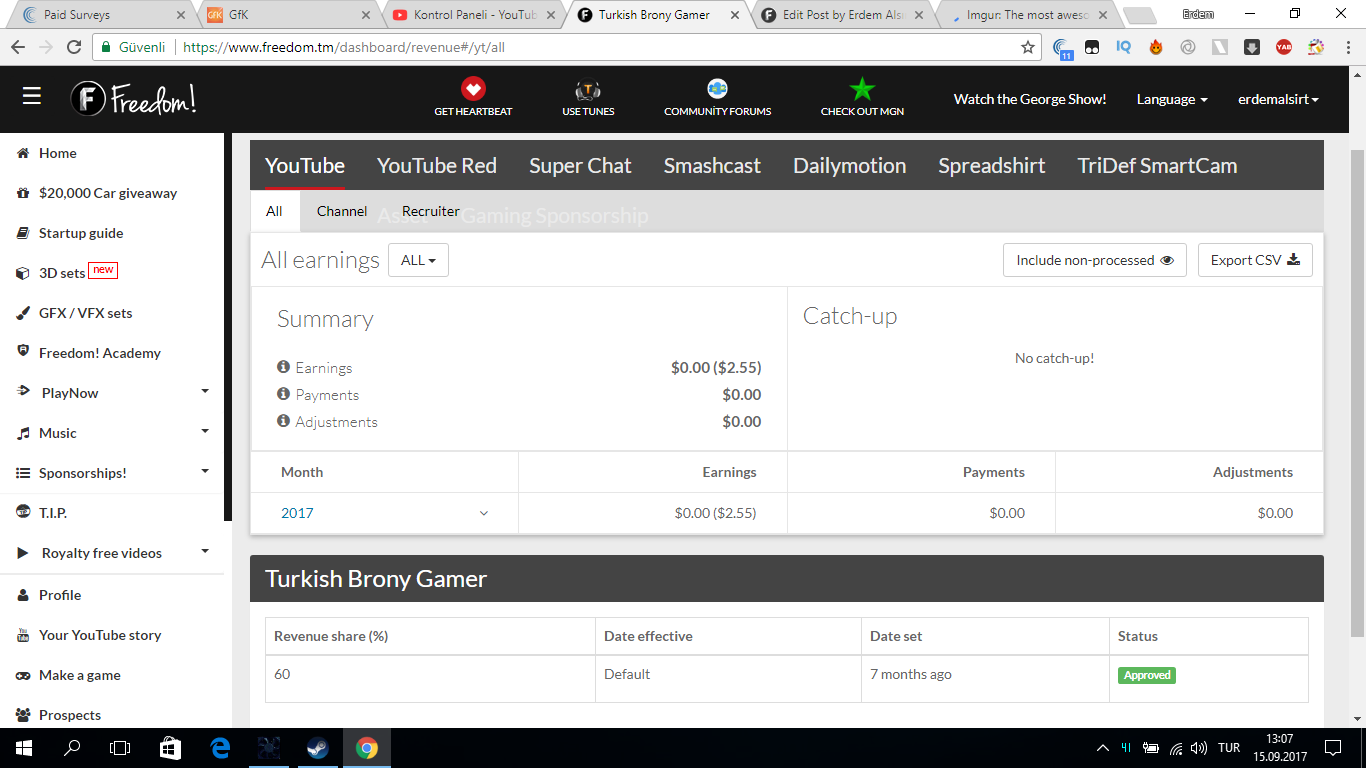Switch to the Super Chat tab
Image resolution: width=1366 pixels, height=768 pixels.
[x=580, y=166]
